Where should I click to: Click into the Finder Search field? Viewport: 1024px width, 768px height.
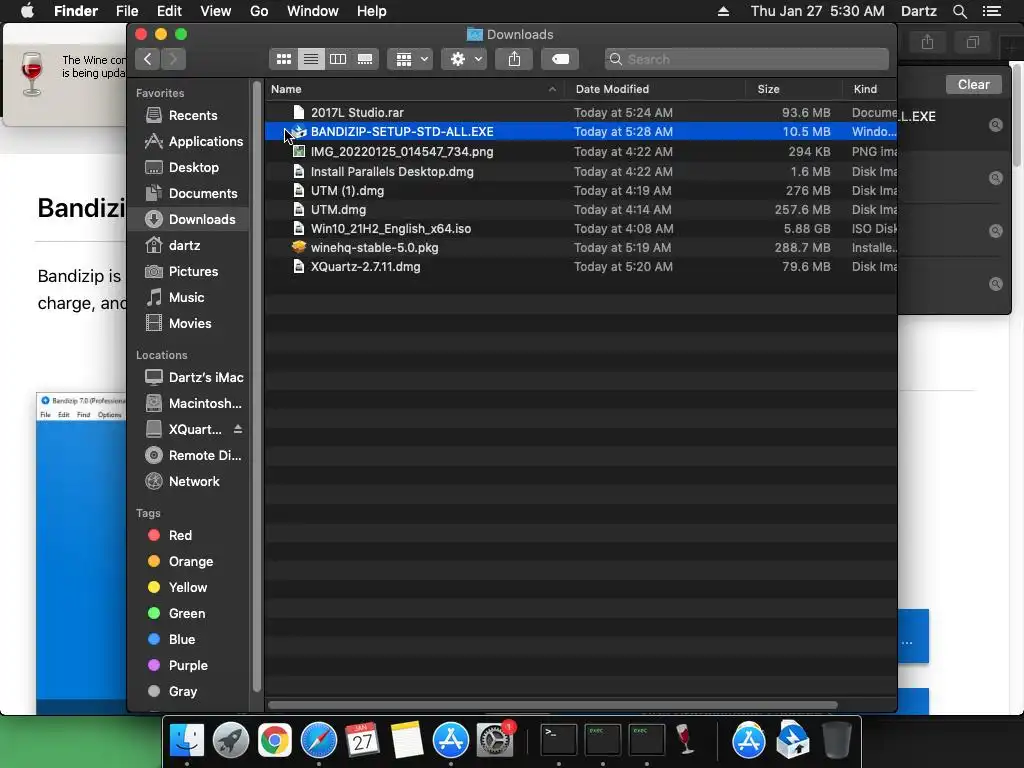click(x=746, y=59)
